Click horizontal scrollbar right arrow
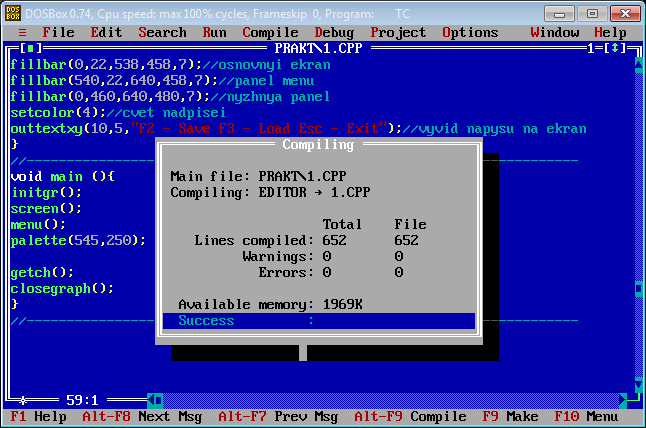This screenshot has height=428, width=646. pyautogui.click(x=623, y=400)
